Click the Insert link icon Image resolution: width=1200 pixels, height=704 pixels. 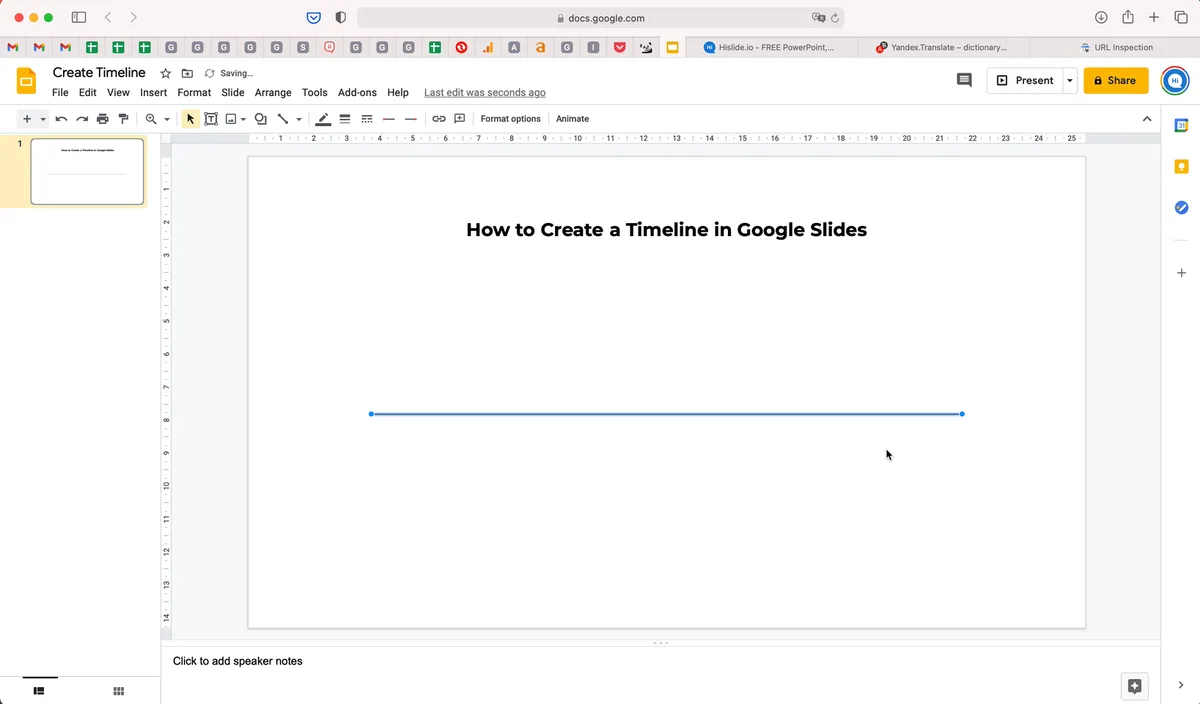tap(439, 119)
